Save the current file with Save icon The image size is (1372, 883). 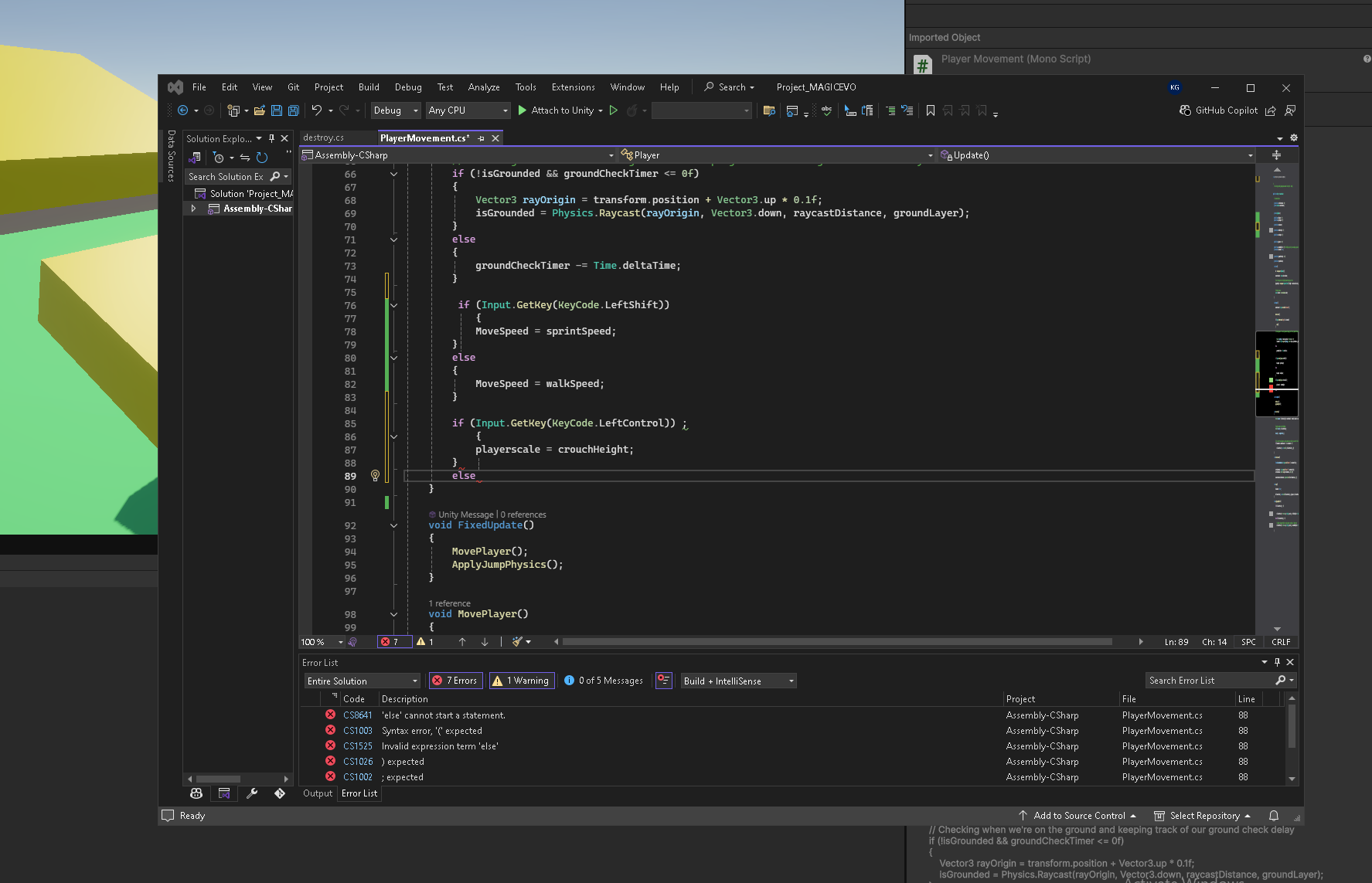point(277,110)
